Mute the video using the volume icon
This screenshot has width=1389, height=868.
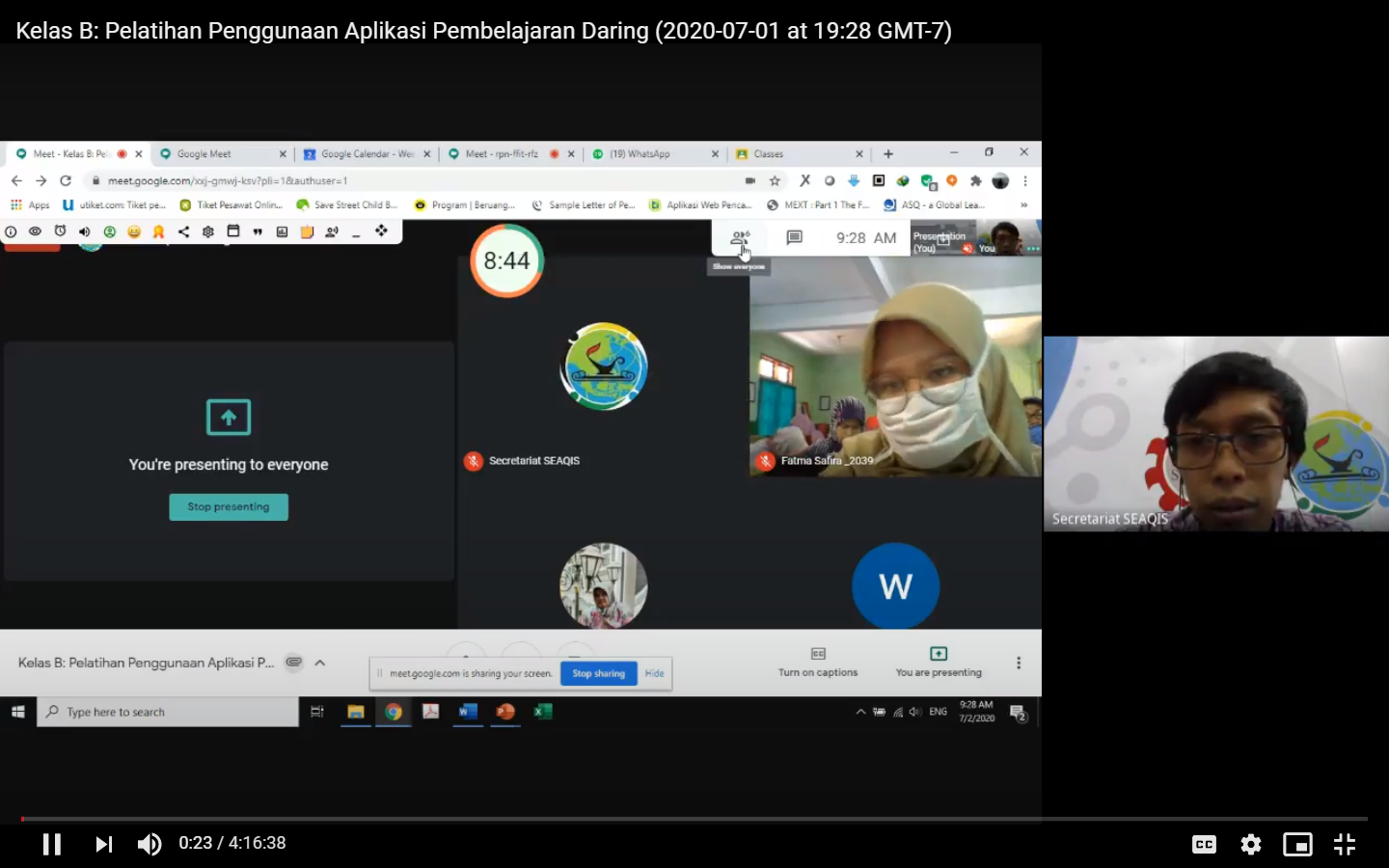pyautogui.click(x=150, y=844)
